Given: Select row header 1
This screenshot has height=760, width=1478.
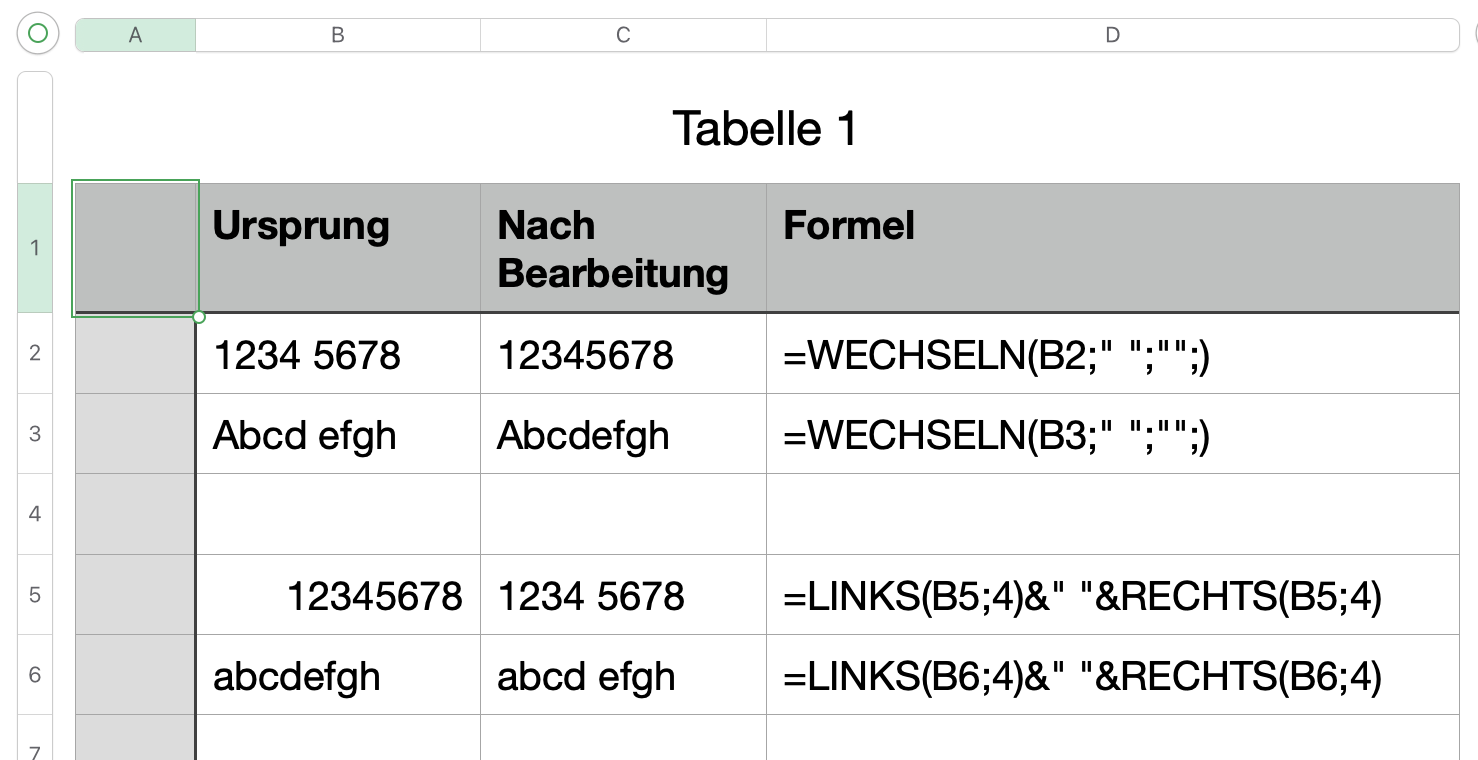Looking at the screenshot, I should [35, 248].
